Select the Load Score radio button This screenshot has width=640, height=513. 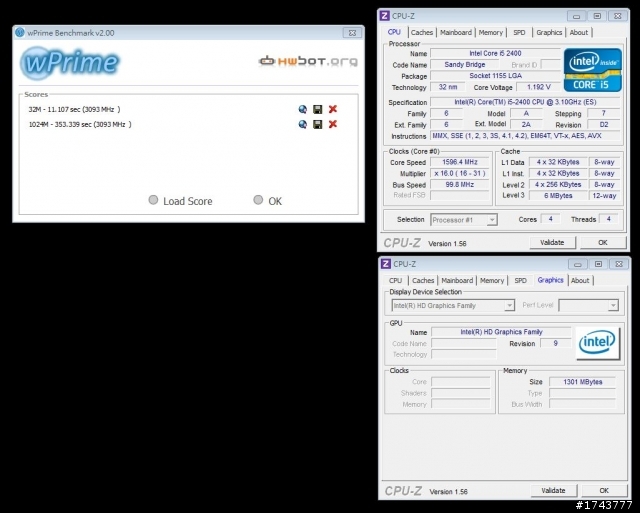[153, 200]
